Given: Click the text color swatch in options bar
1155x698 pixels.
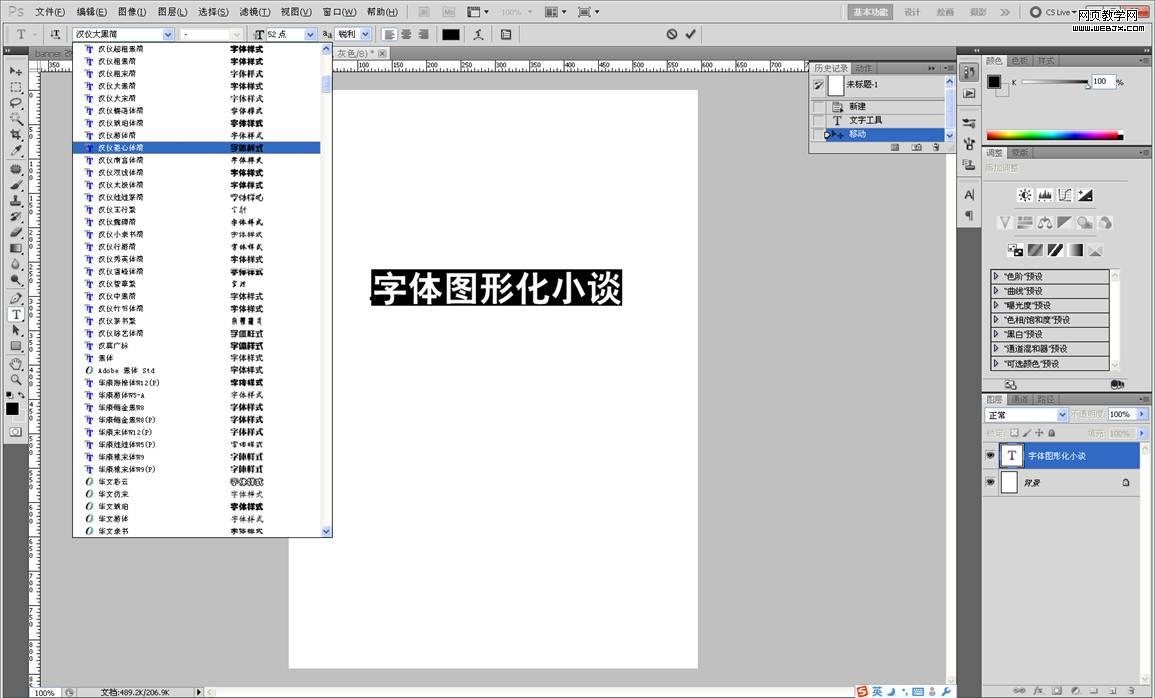Looking at the screenshot, I should pyautogui.click(x=451, y=34).
